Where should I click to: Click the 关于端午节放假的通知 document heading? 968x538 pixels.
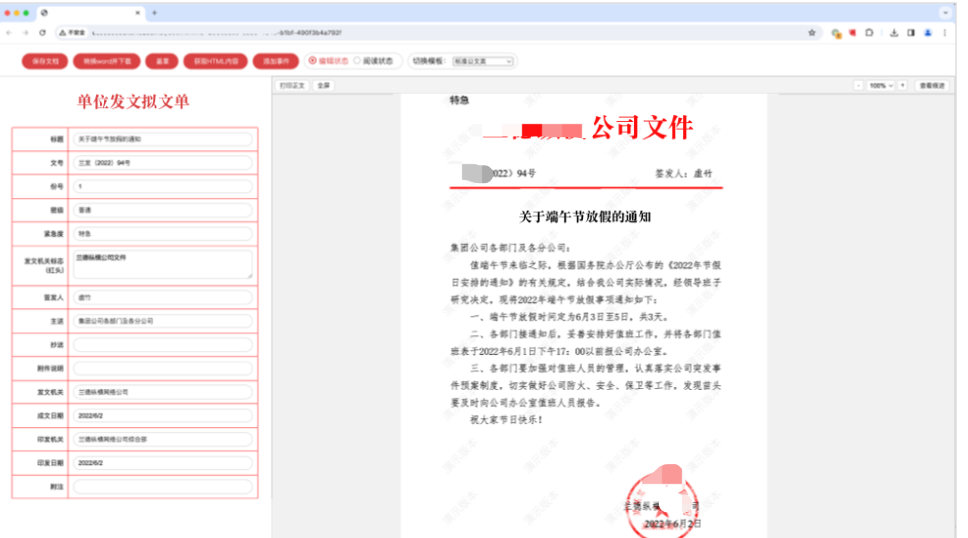[x=585, y=217]
